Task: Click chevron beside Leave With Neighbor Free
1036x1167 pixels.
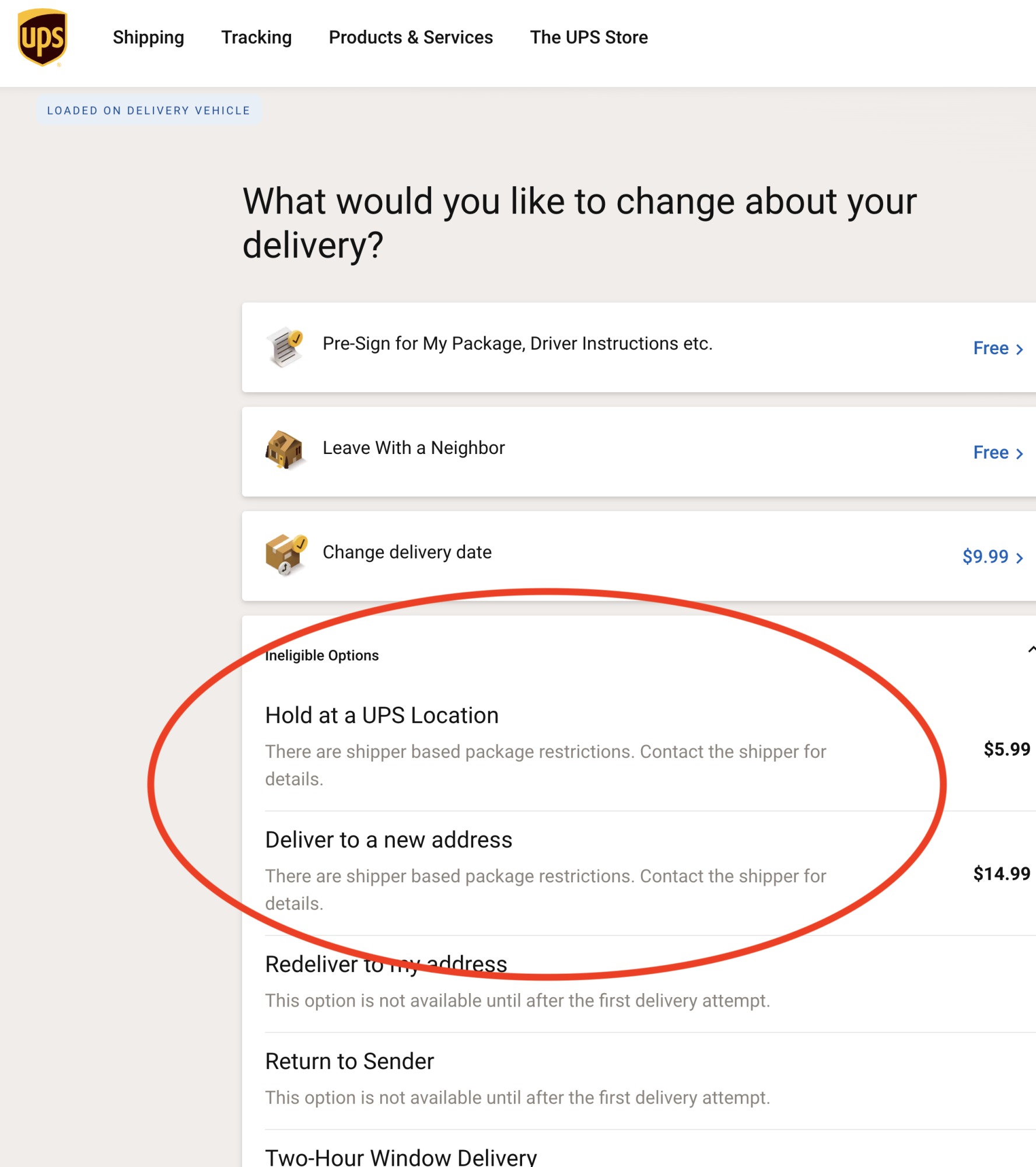Action: 1020,453
